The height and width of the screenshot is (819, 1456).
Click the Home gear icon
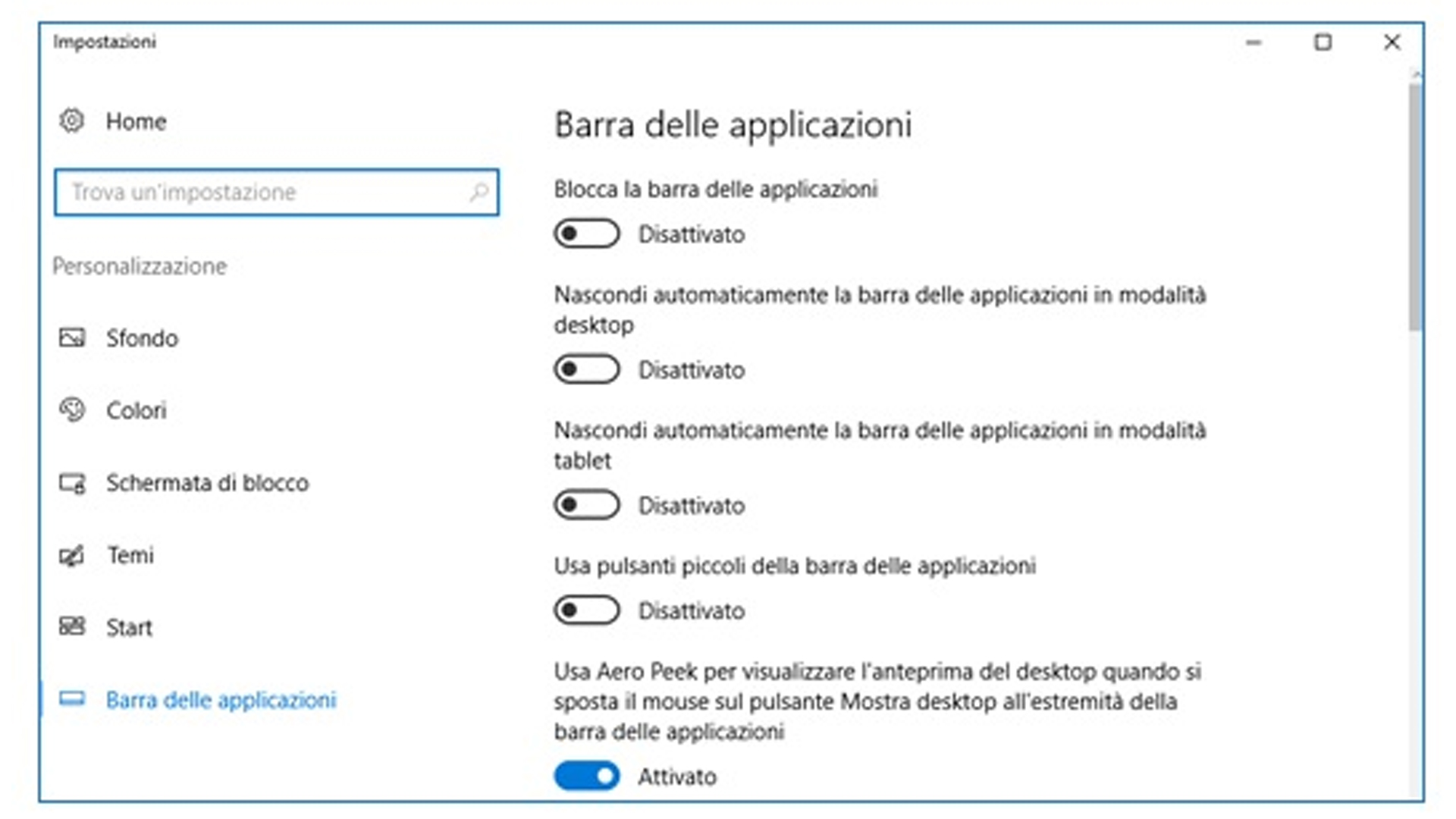click(72, 121)
